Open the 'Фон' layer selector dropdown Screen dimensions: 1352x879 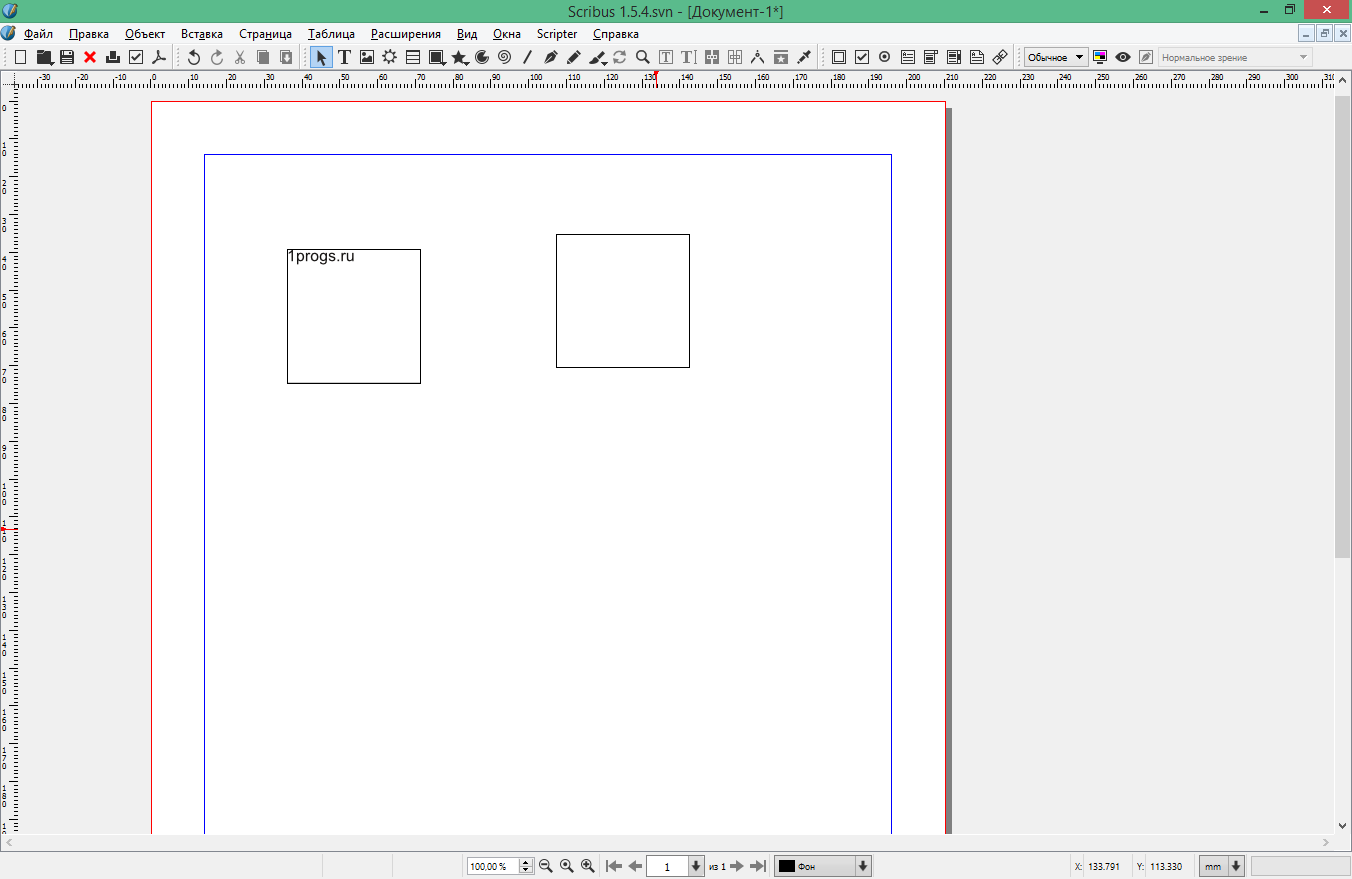823,866
